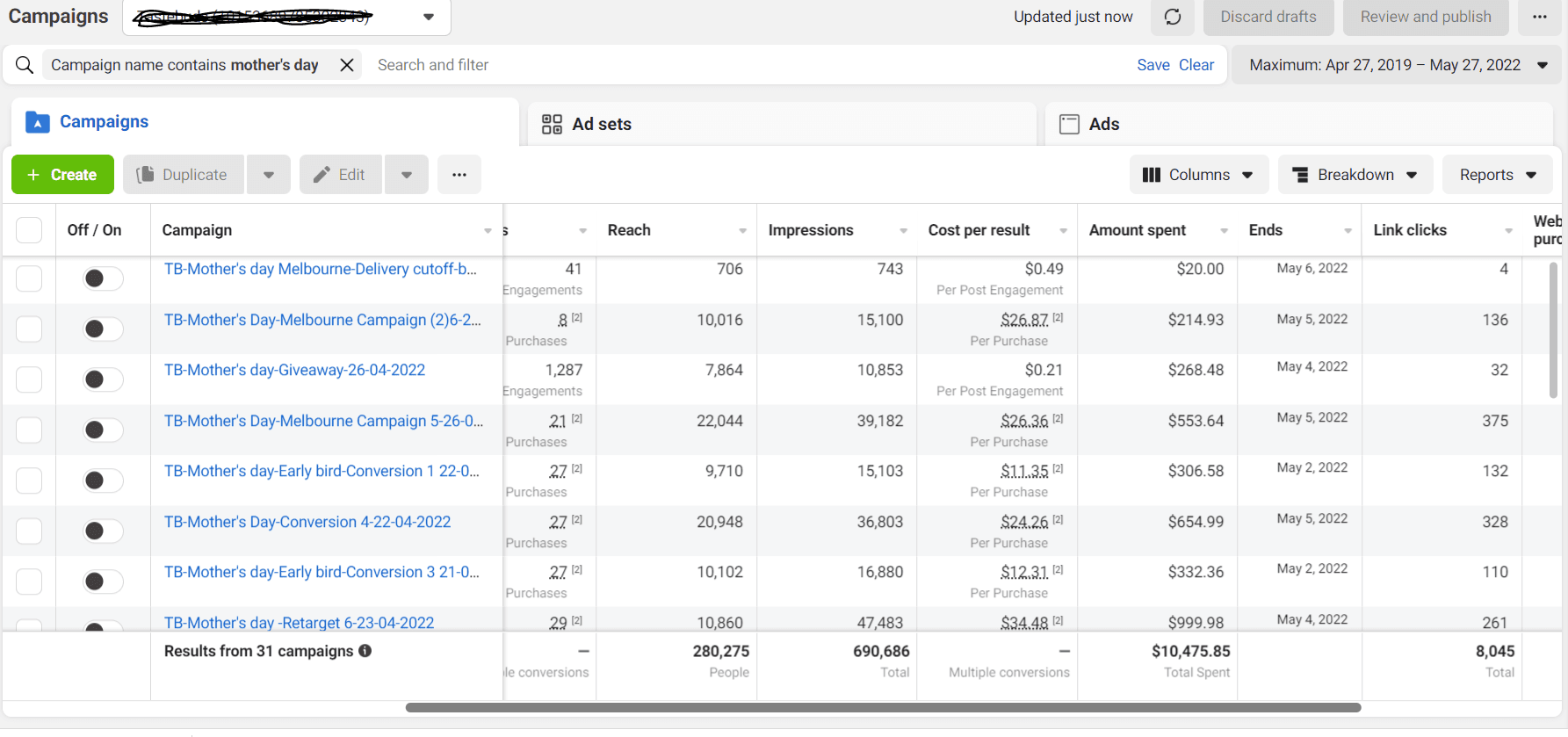Toggle Conversion 4-22-04-2022 campaign on
1568x737 pixels.
[103, 531]
